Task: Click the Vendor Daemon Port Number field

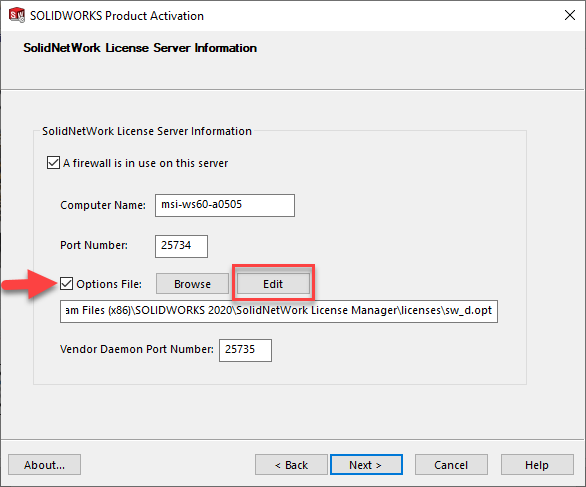Action: click(x=245, y=350)
